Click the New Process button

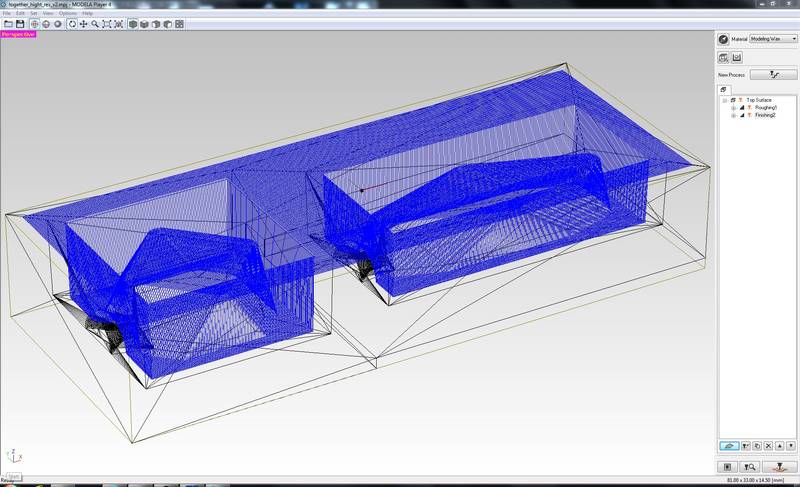point(773,74)
